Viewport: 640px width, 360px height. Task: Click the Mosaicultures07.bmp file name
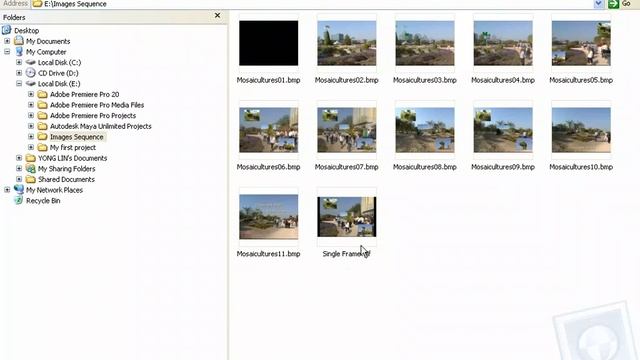347,167
